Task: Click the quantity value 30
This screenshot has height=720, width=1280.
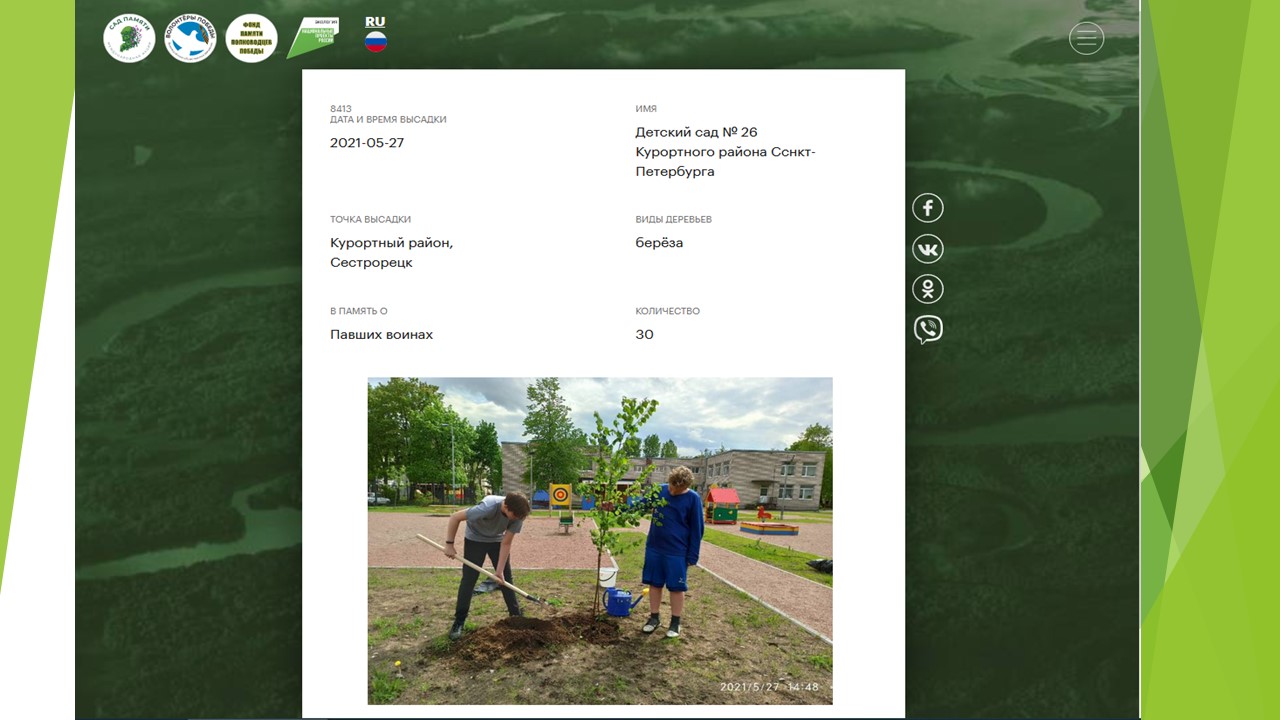Action: [644, 335]
